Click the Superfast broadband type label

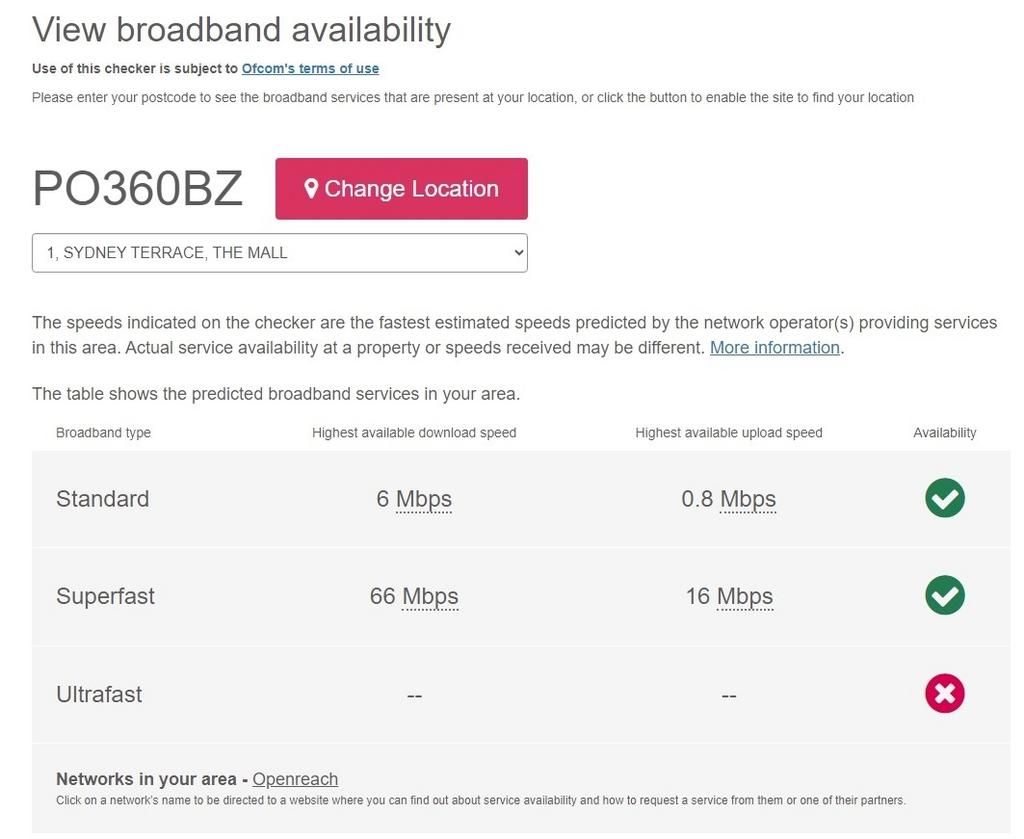click(105, 596)
